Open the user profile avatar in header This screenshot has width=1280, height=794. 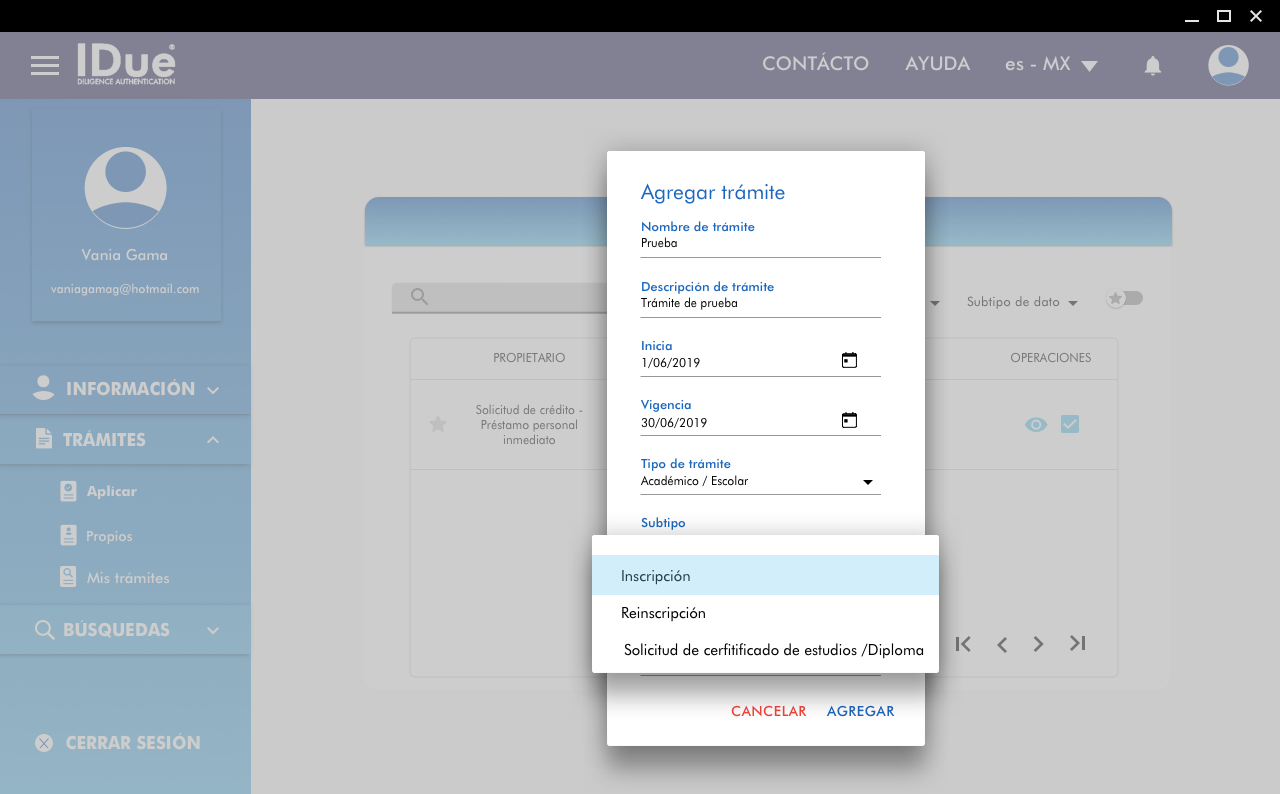(x=1227, y=65)
